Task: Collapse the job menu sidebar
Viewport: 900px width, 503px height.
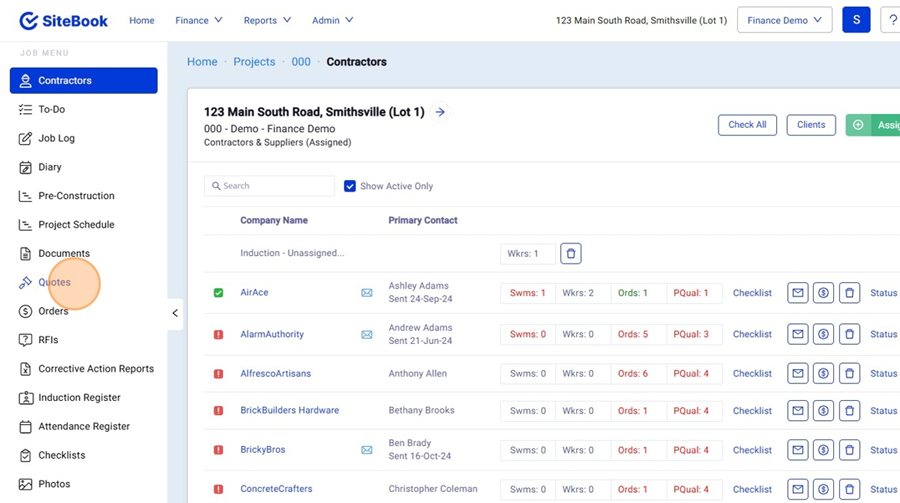Action: click(x=175, y=313)
